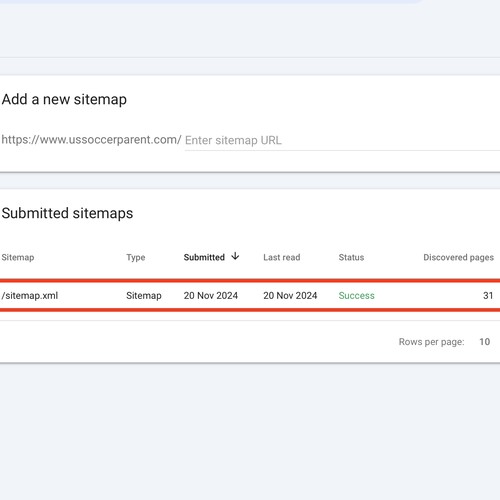Click the Rows per page label
Screen dimensions: 500x500
[431, 342]
